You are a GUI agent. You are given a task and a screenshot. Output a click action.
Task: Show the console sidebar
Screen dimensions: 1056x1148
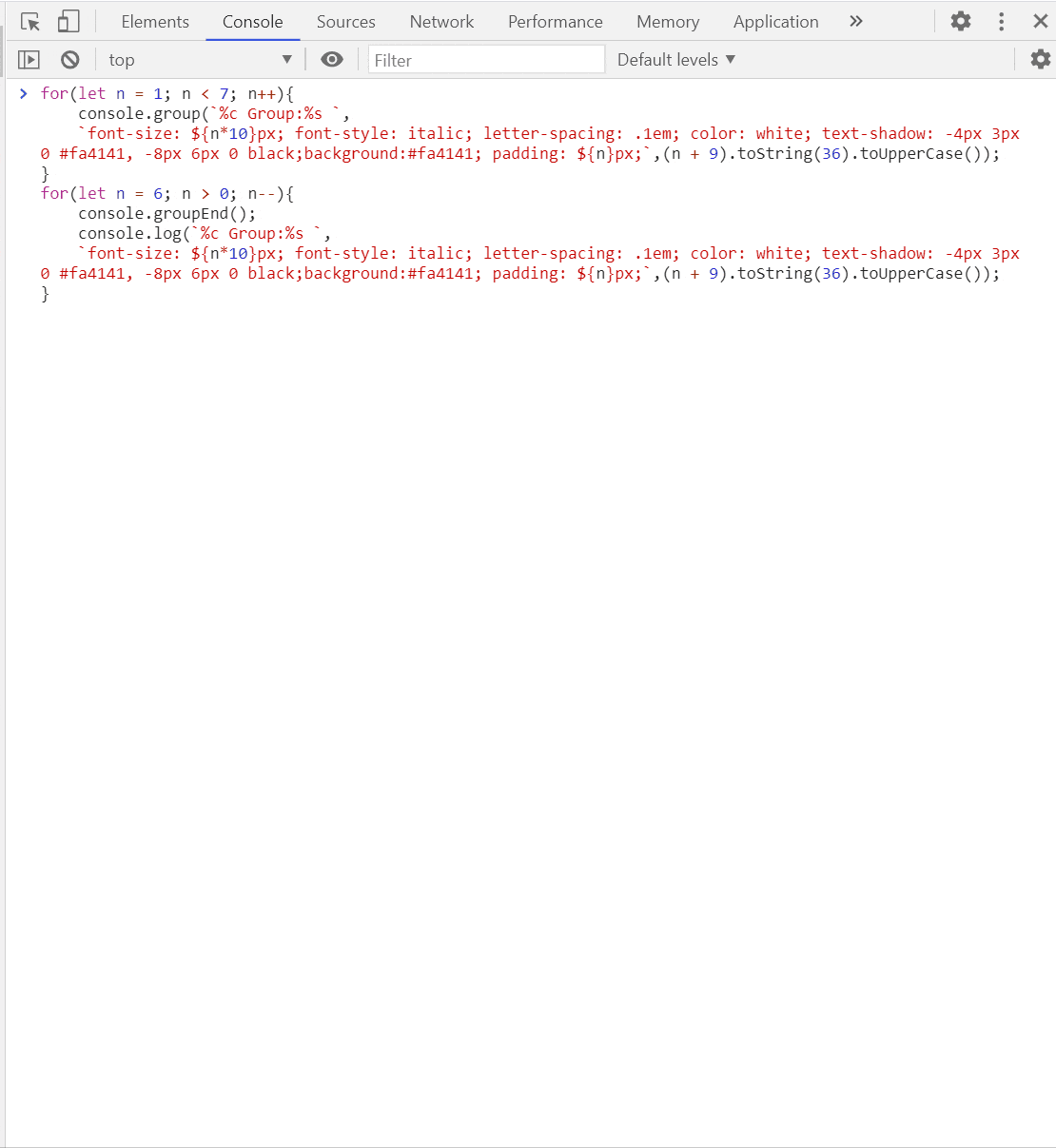tap(29, 60)
